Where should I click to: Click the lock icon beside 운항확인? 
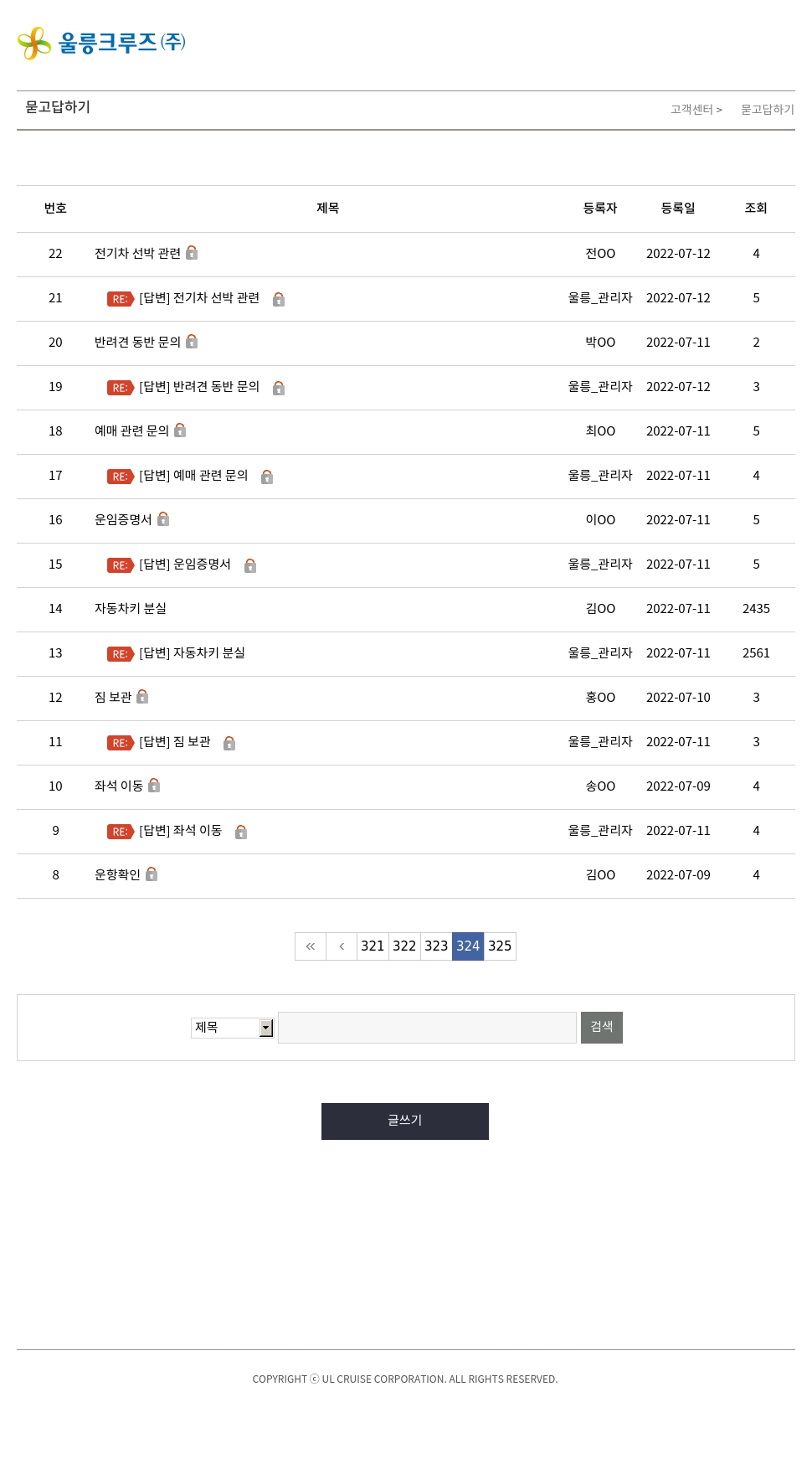coord(152,874)
